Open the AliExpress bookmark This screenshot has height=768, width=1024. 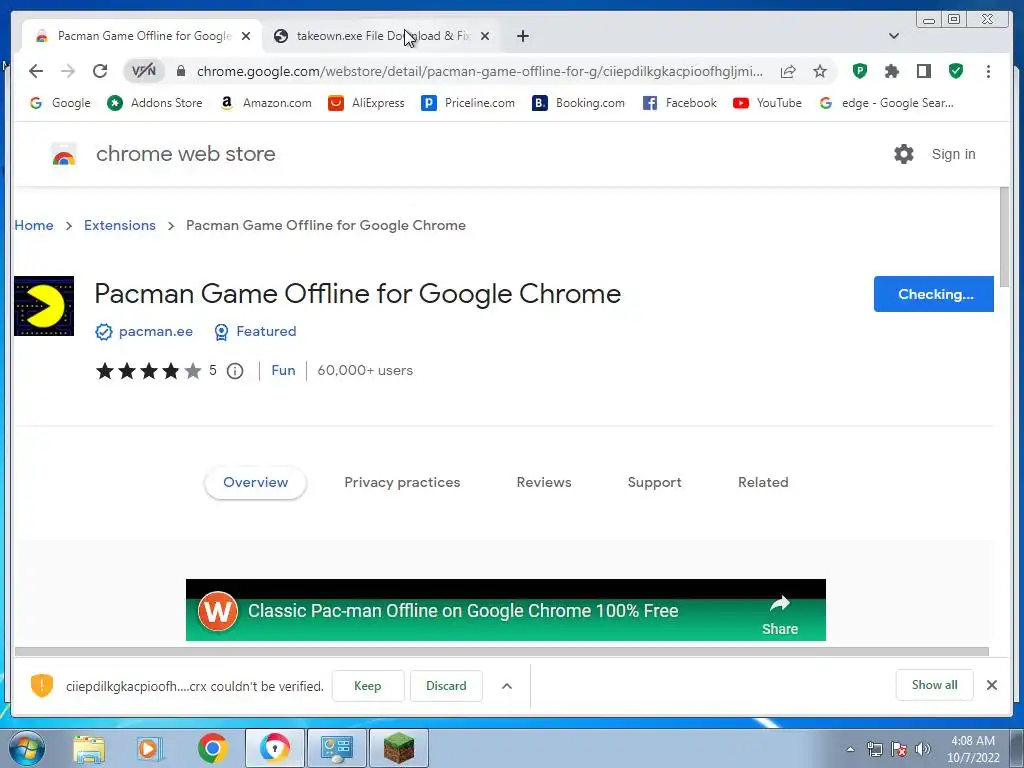[366, 103]
